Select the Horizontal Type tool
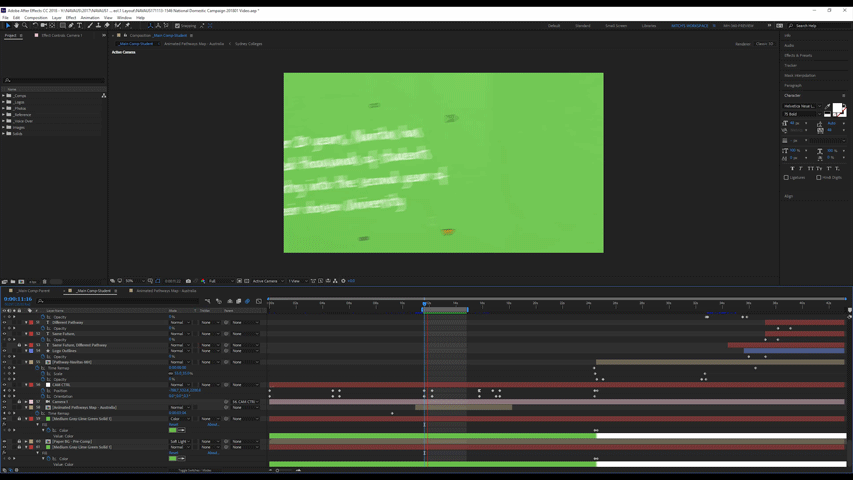853x480 pixels. pyautogui.click(x=79, y=26)
